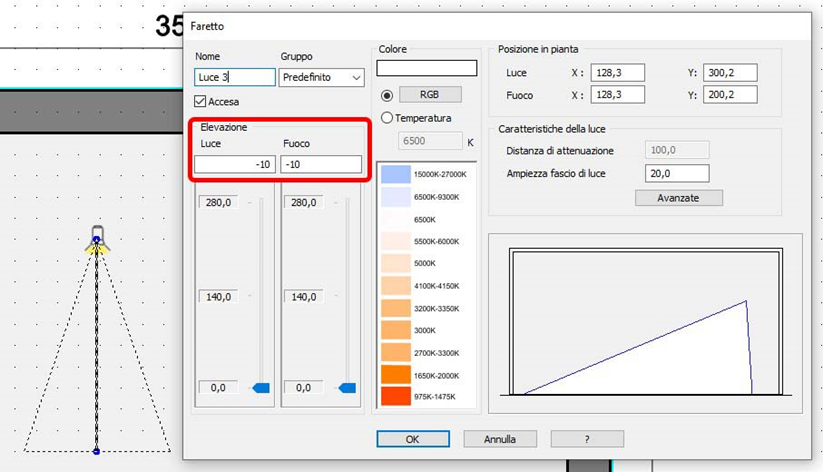
Task: Choose the 3000K warm color swatch
Action: 396,330
